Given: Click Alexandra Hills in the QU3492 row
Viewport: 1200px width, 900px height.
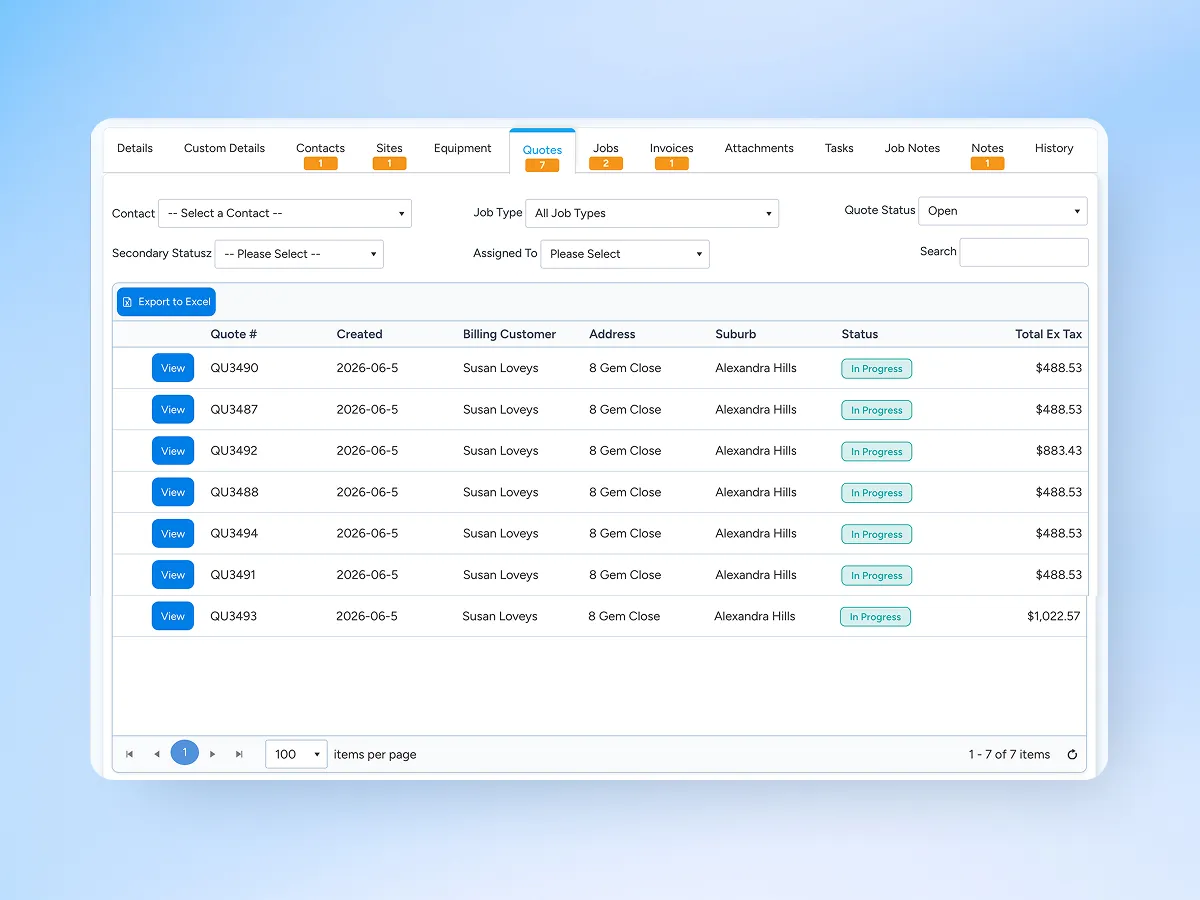Looking at the screenshot, I should pos(756,451).
